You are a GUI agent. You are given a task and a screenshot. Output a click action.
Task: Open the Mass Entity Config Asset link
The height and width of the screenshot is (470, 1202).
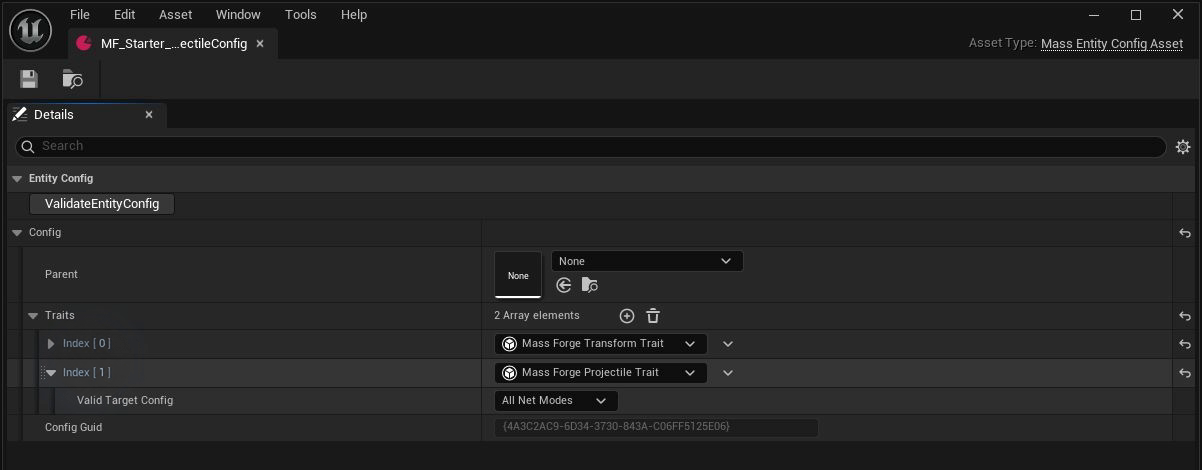[1112, 44]
